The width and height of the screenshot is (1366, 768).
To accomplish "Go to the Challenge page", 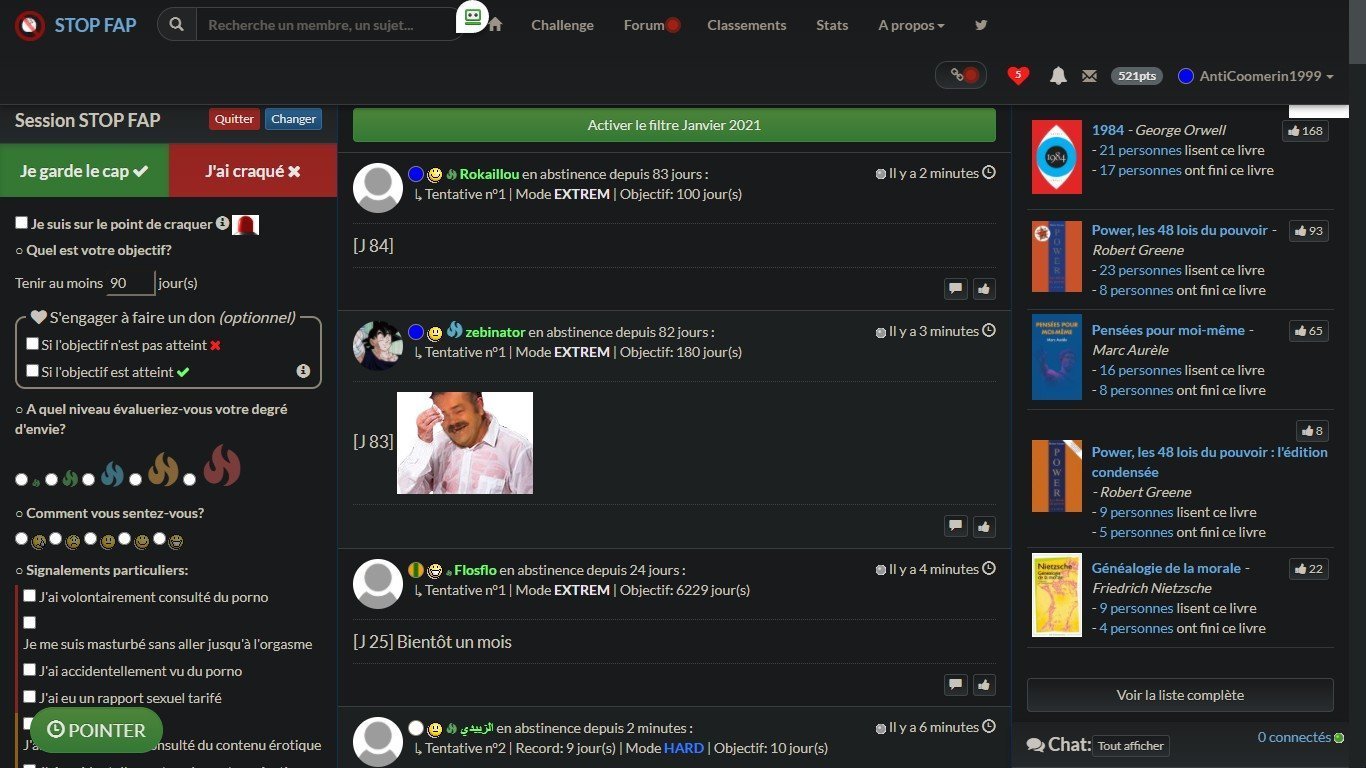I will click(562, 25).
